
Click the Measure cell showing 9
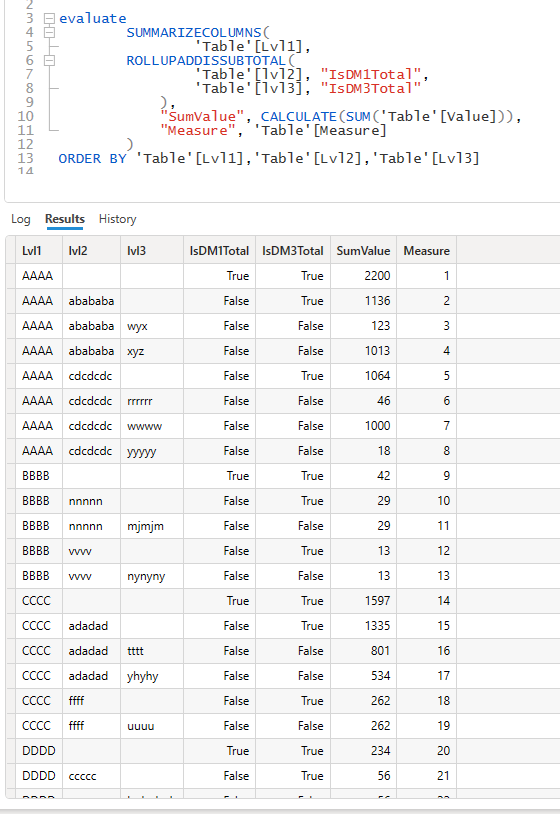427,476
